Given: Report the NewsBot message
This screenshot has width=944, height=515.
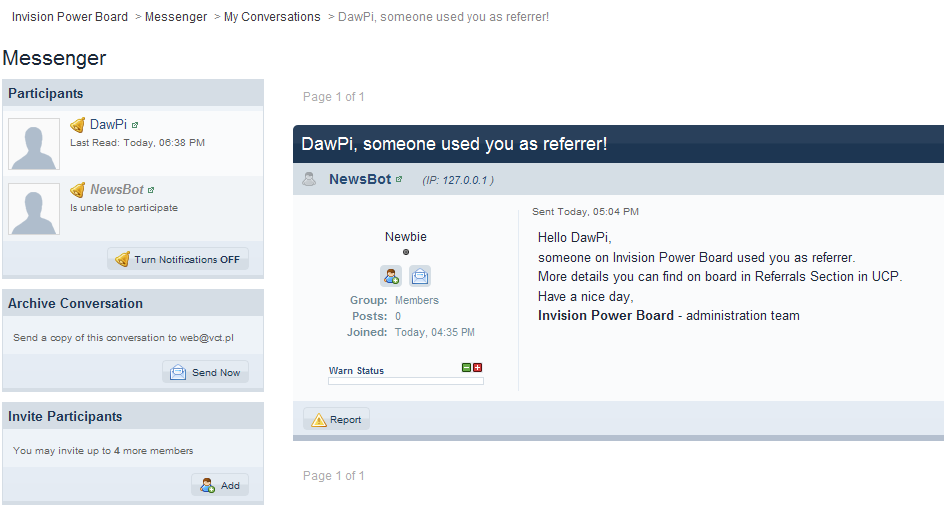Looking at the screenshot, I should (336, 419).
